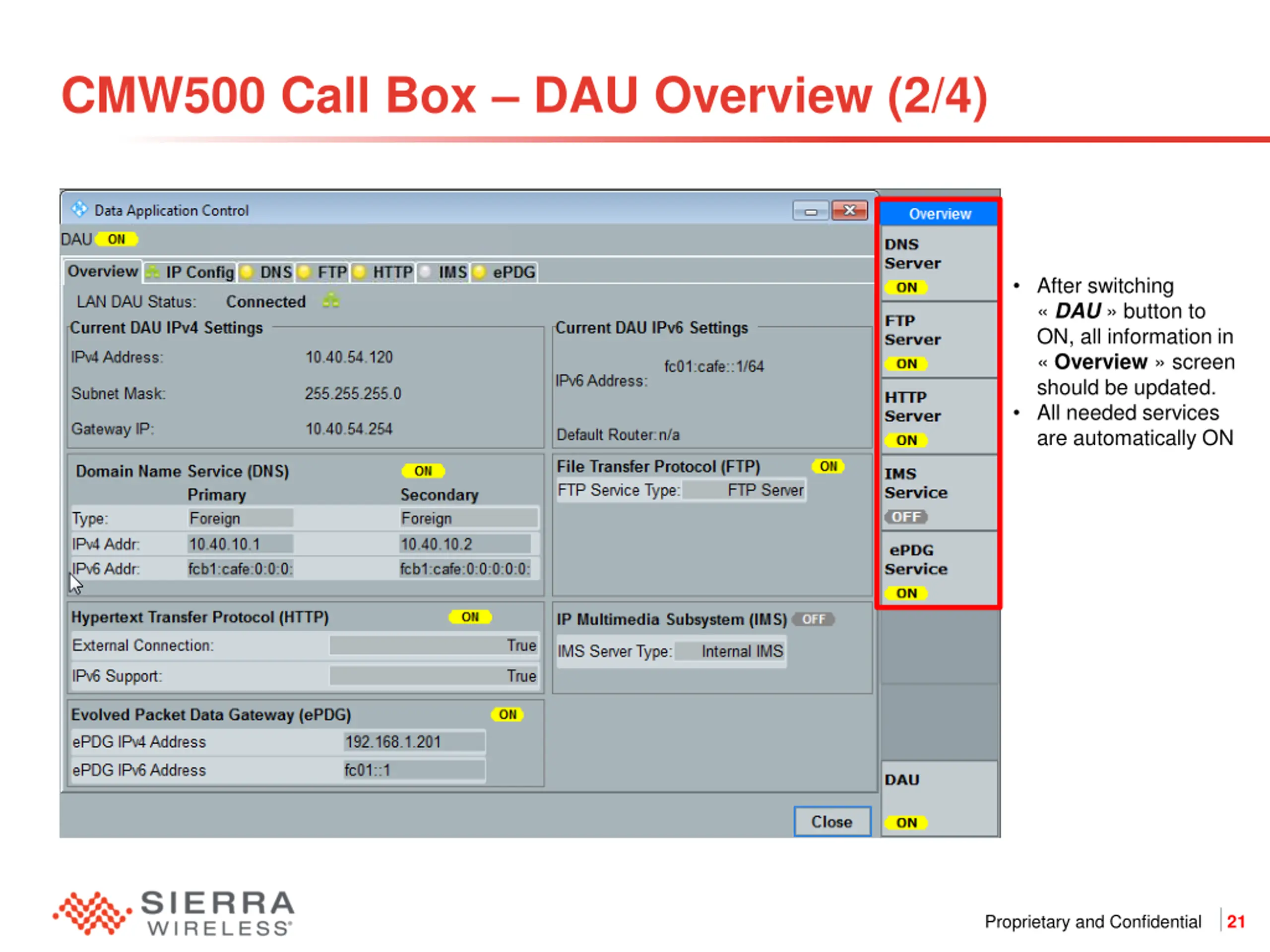Open the IMS tab
The image size is (1270, 952).
(443, 272)
